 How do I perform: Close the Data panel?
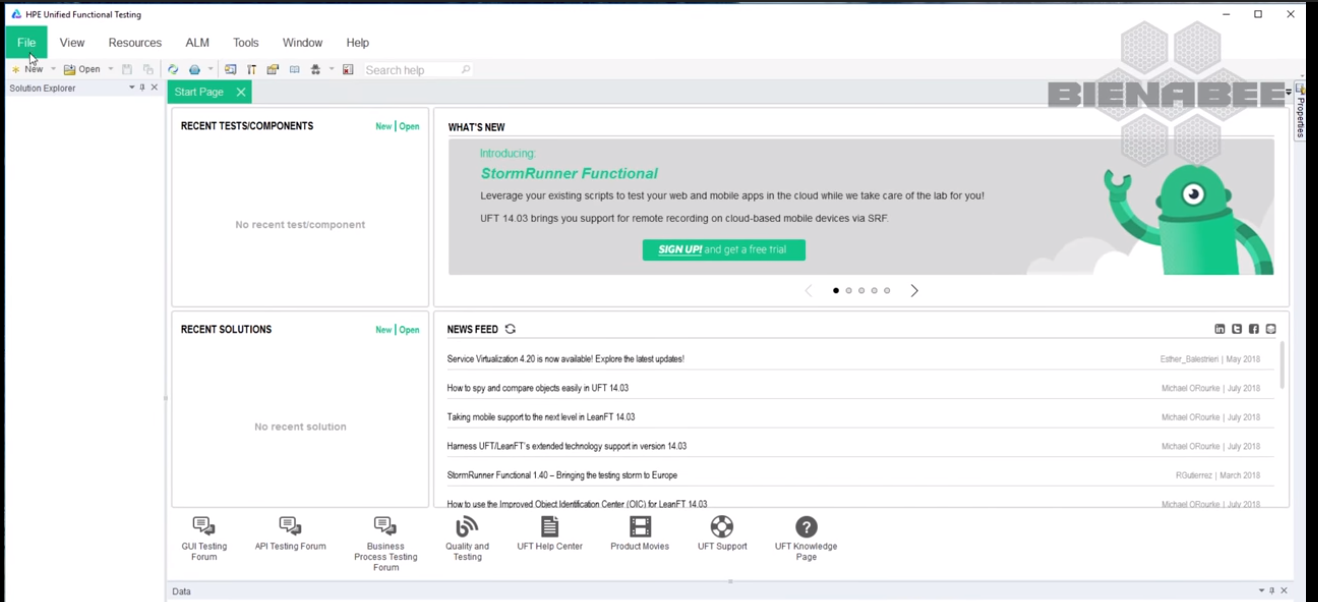[1284, 591]
